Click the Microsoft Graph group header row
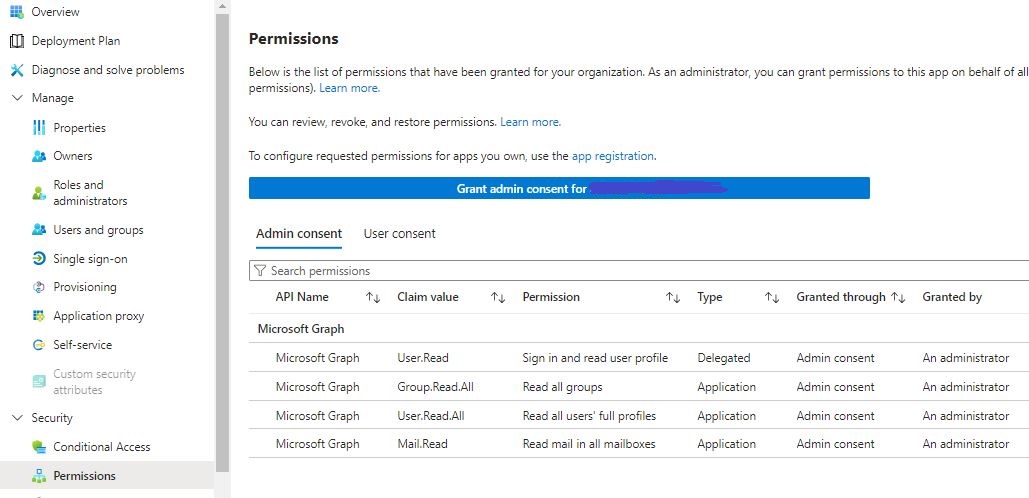 point(639,329)
